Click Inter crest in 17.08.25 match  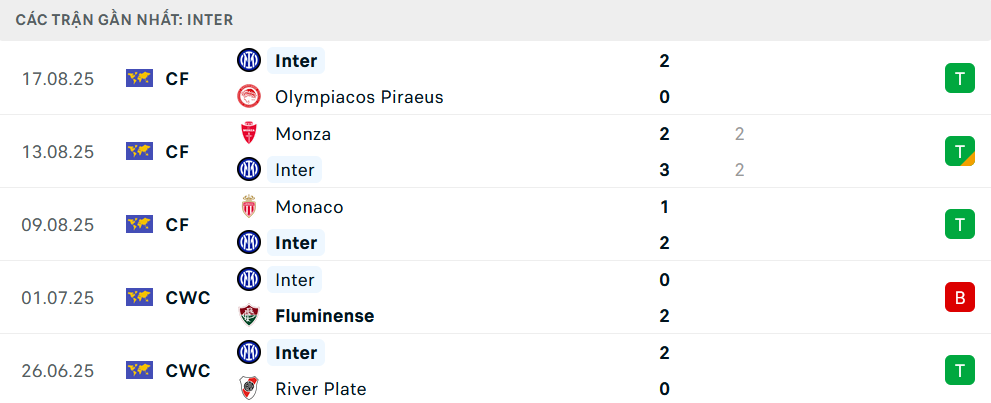(248, 61)
